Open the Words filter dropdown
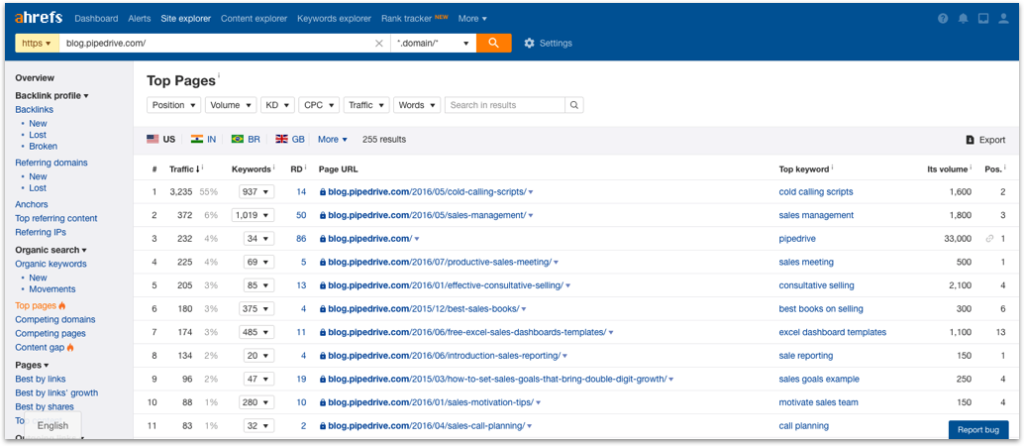1024x446 pixels. pos(417,105)
